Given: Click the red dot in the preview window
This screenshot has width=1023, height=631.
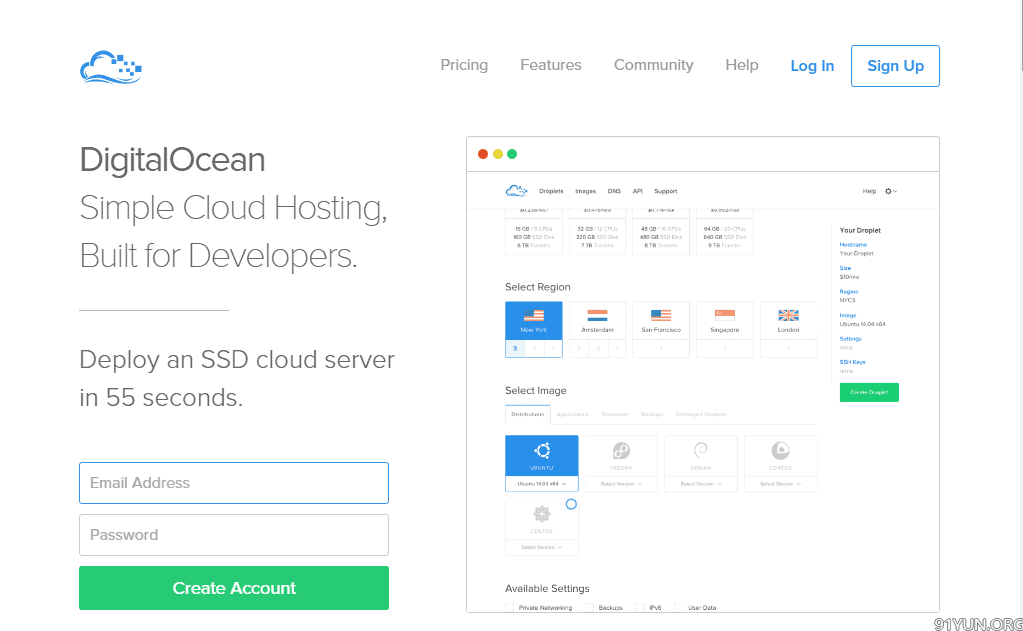Looking at the screenshot, I should point(483,154).
